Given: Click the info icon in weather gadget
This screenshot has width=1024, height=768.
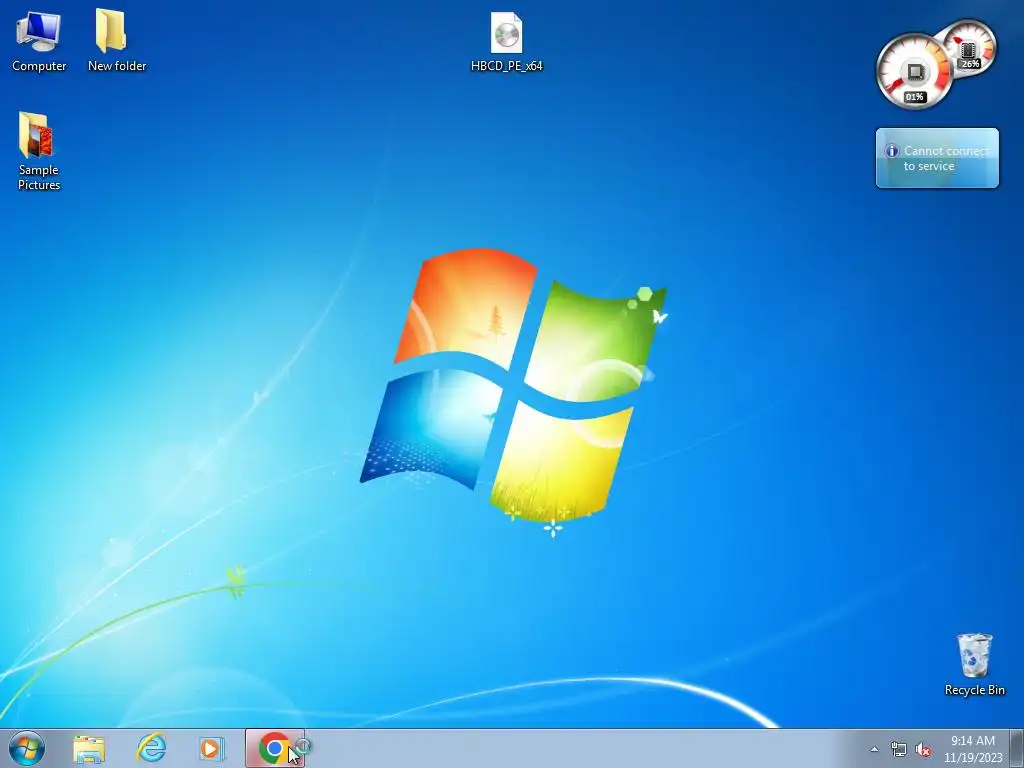Looking at the screenshot, I should [891, 151].
